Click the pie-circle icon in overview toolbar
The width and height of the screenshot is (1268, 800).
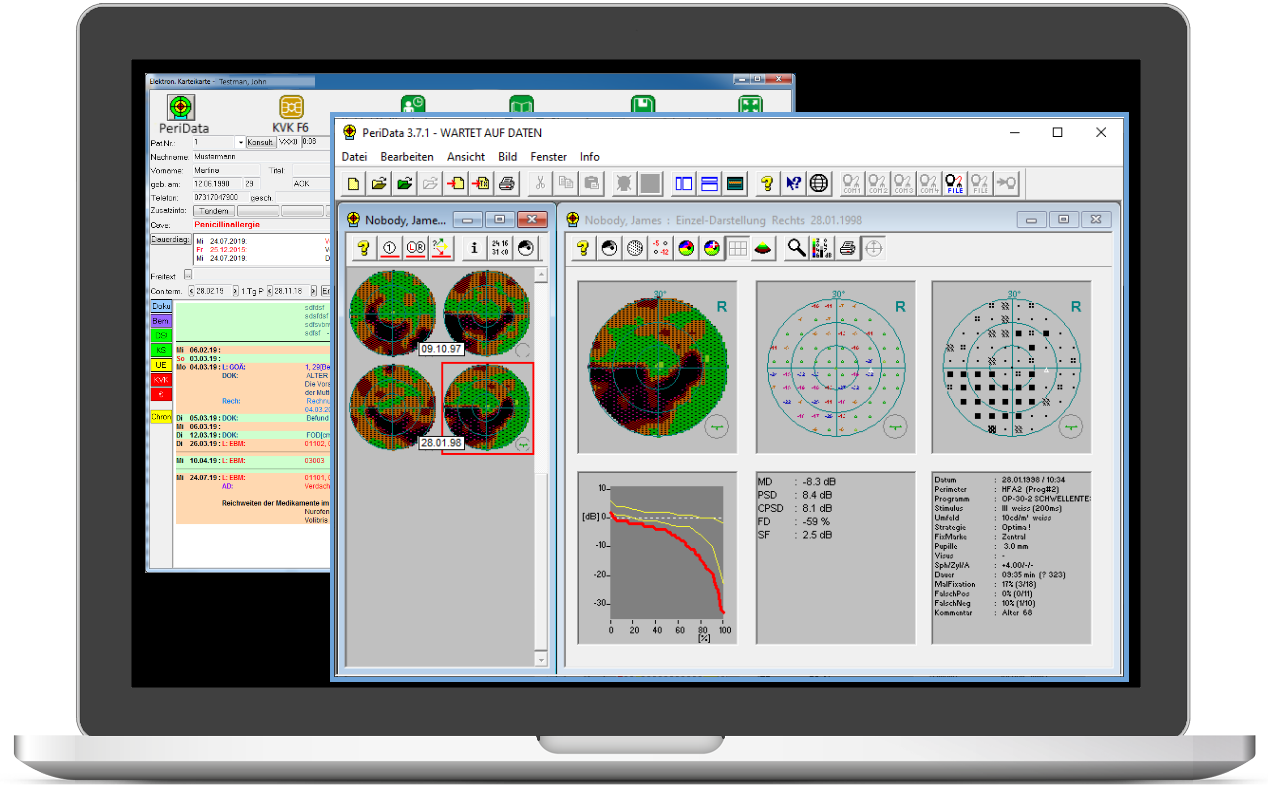click(526, 248)
